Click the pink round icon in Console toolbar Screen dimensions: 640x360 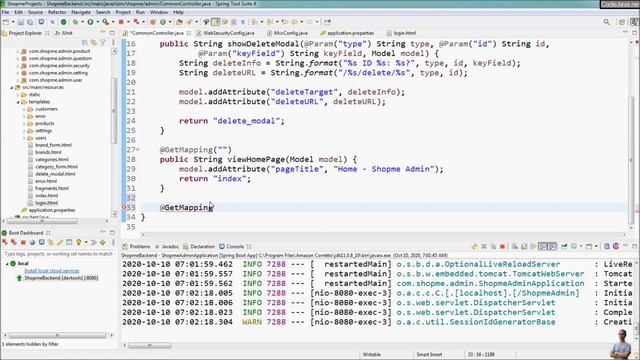(616, 247)
